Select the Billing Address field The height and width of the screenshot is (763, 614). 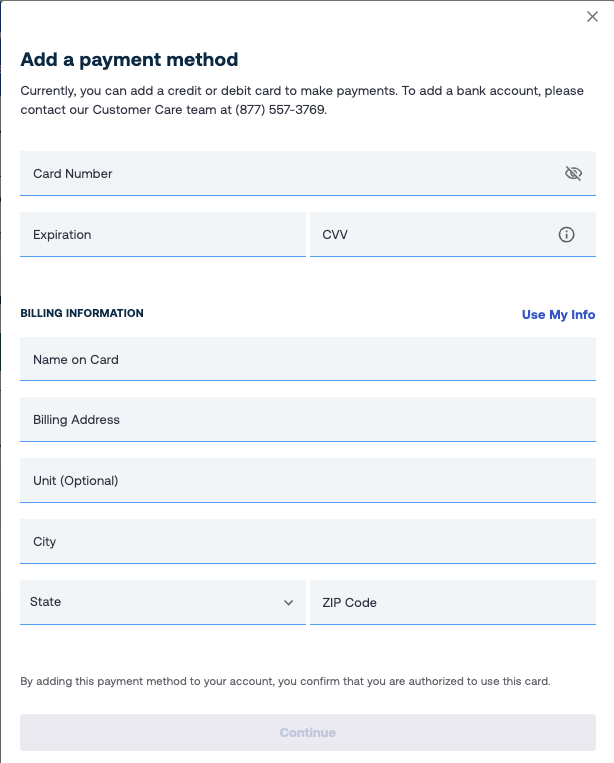pos(307,420)
